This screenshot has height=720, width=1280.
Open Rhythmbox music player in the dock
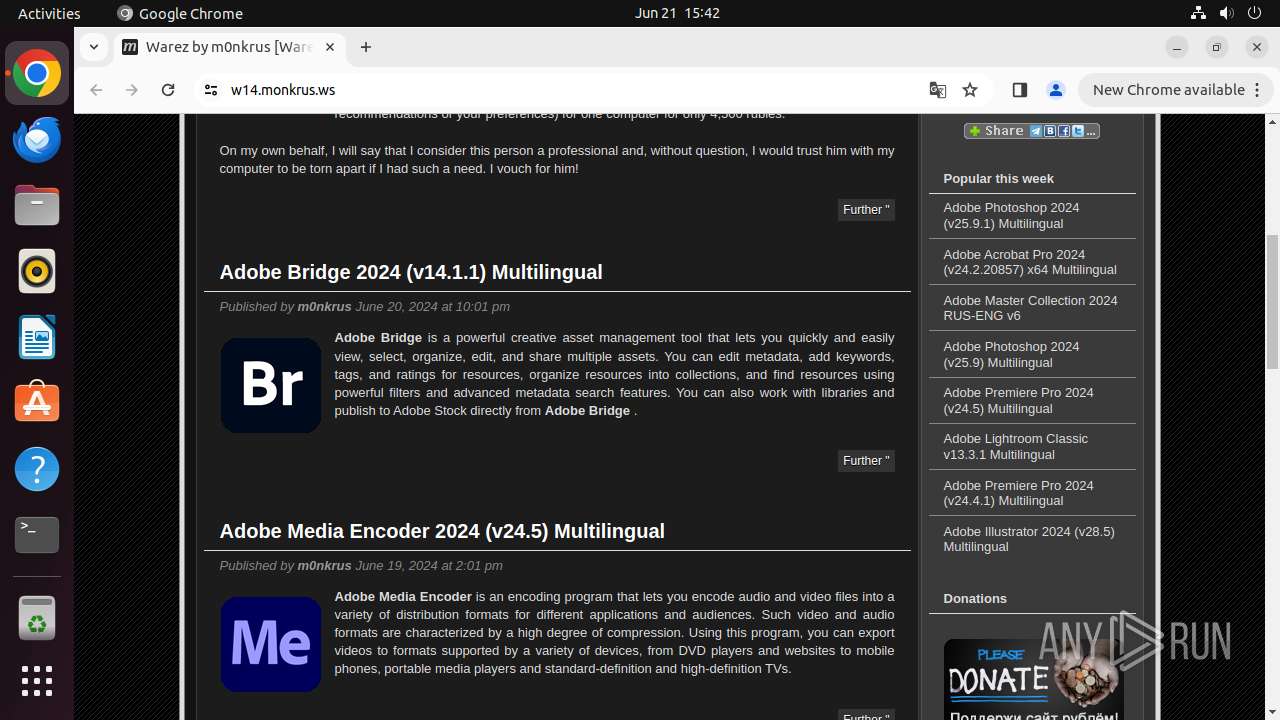[37, 271]
